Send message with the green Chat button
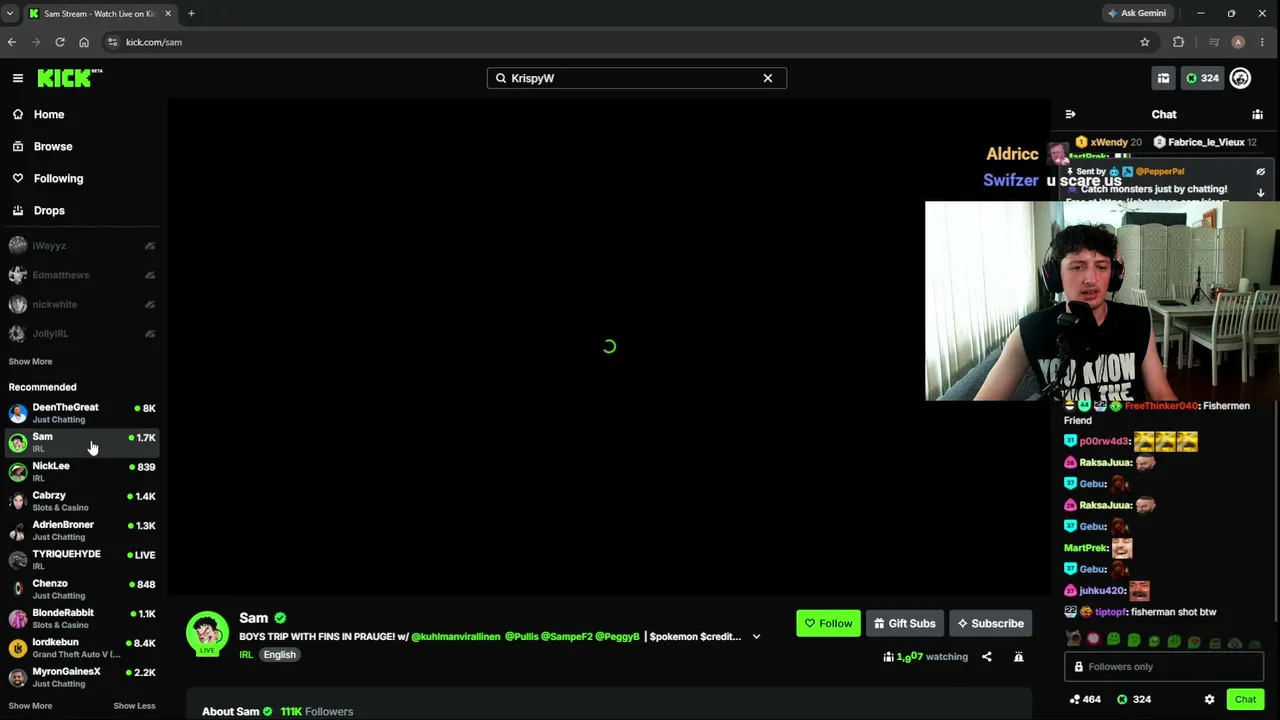Viewport: 1280px width, 720px height. [1245, 700]
